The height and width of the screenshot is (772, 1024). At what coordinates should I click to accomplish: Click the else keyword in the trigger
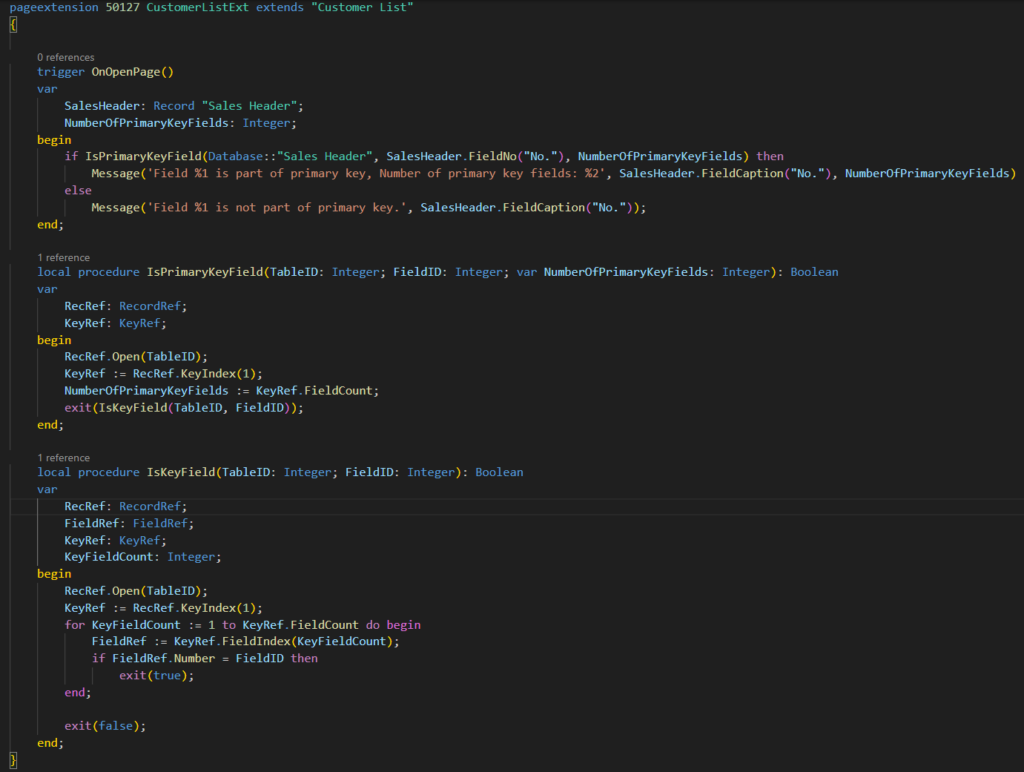click(78, 190)
